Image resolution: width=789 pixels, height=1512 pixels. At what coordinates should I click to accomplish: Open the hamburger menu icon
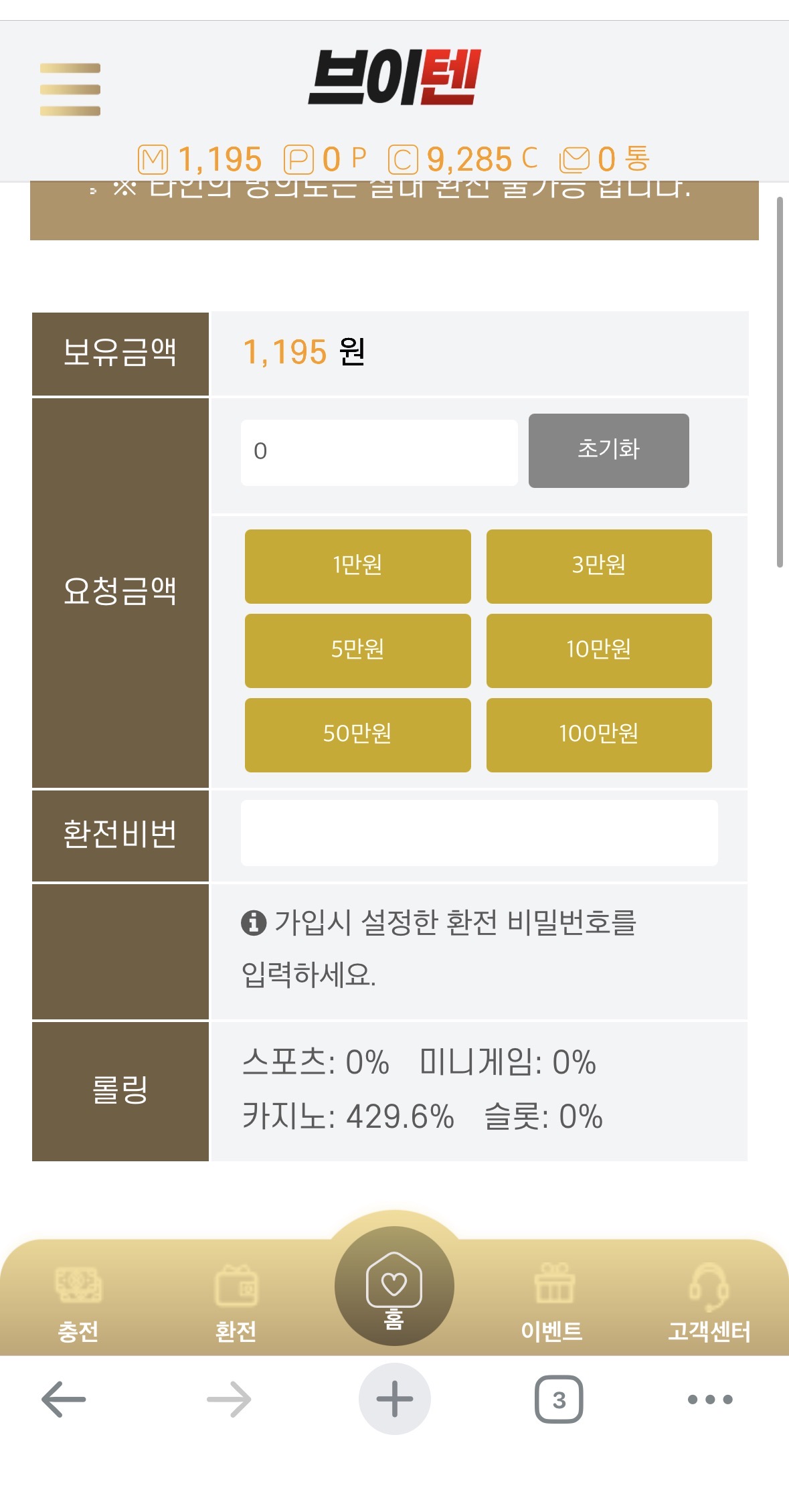(70, 90)
